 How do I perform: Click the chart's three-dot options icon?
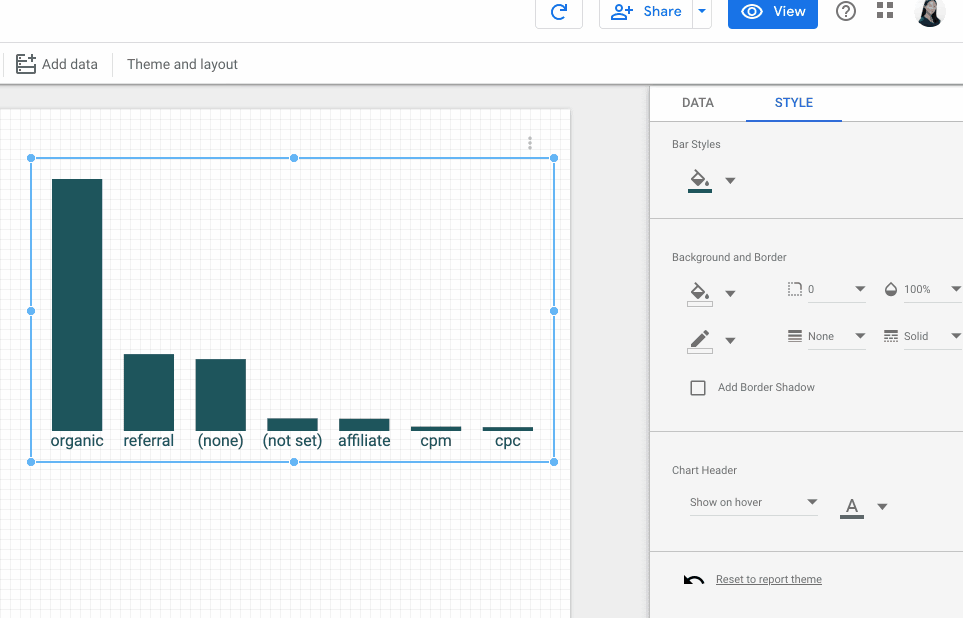[530, 143]
